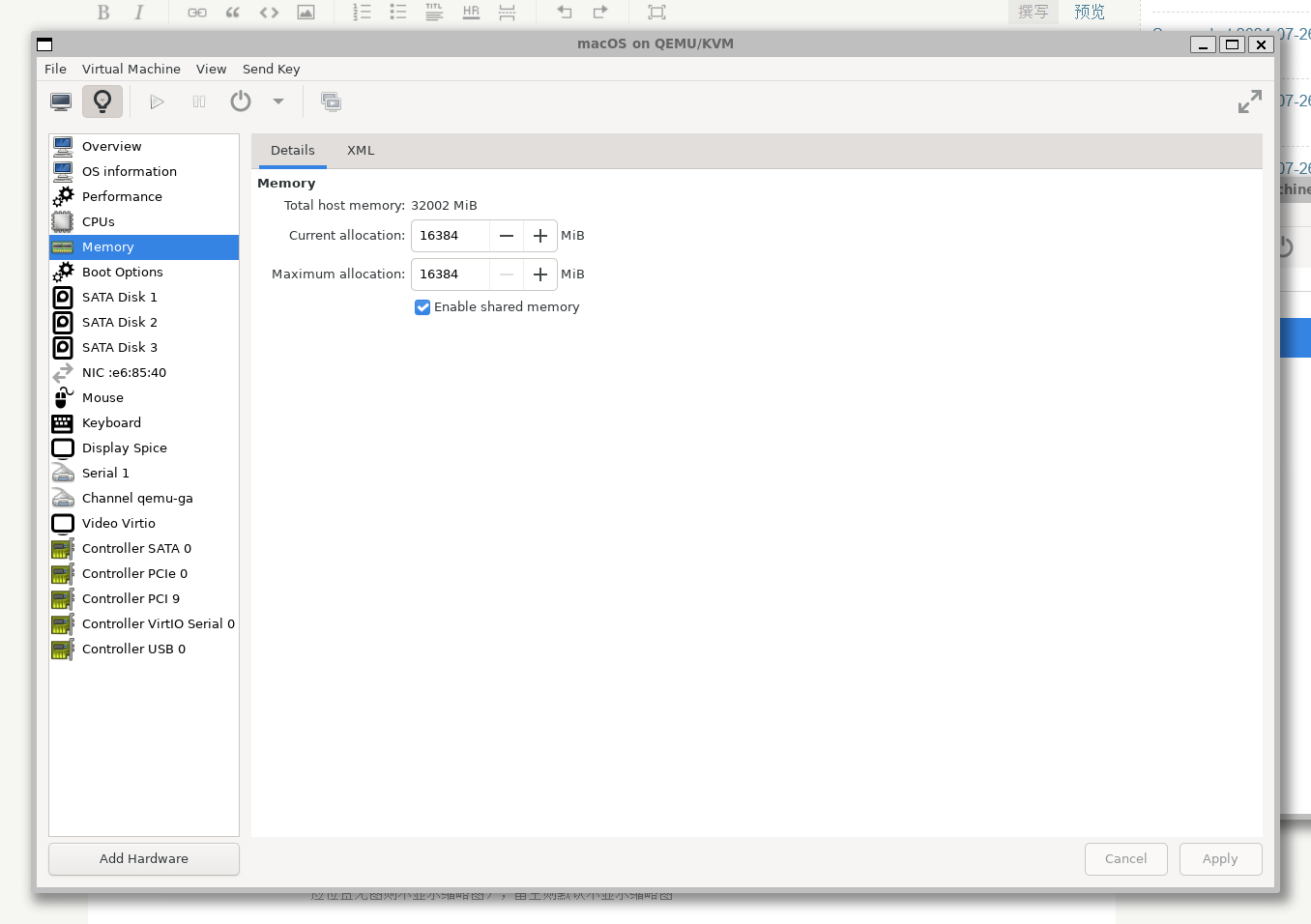Screen dimensions: 1311x924
Task: Toggle Enable shared memory checkbox
Action: pos(422,307)
